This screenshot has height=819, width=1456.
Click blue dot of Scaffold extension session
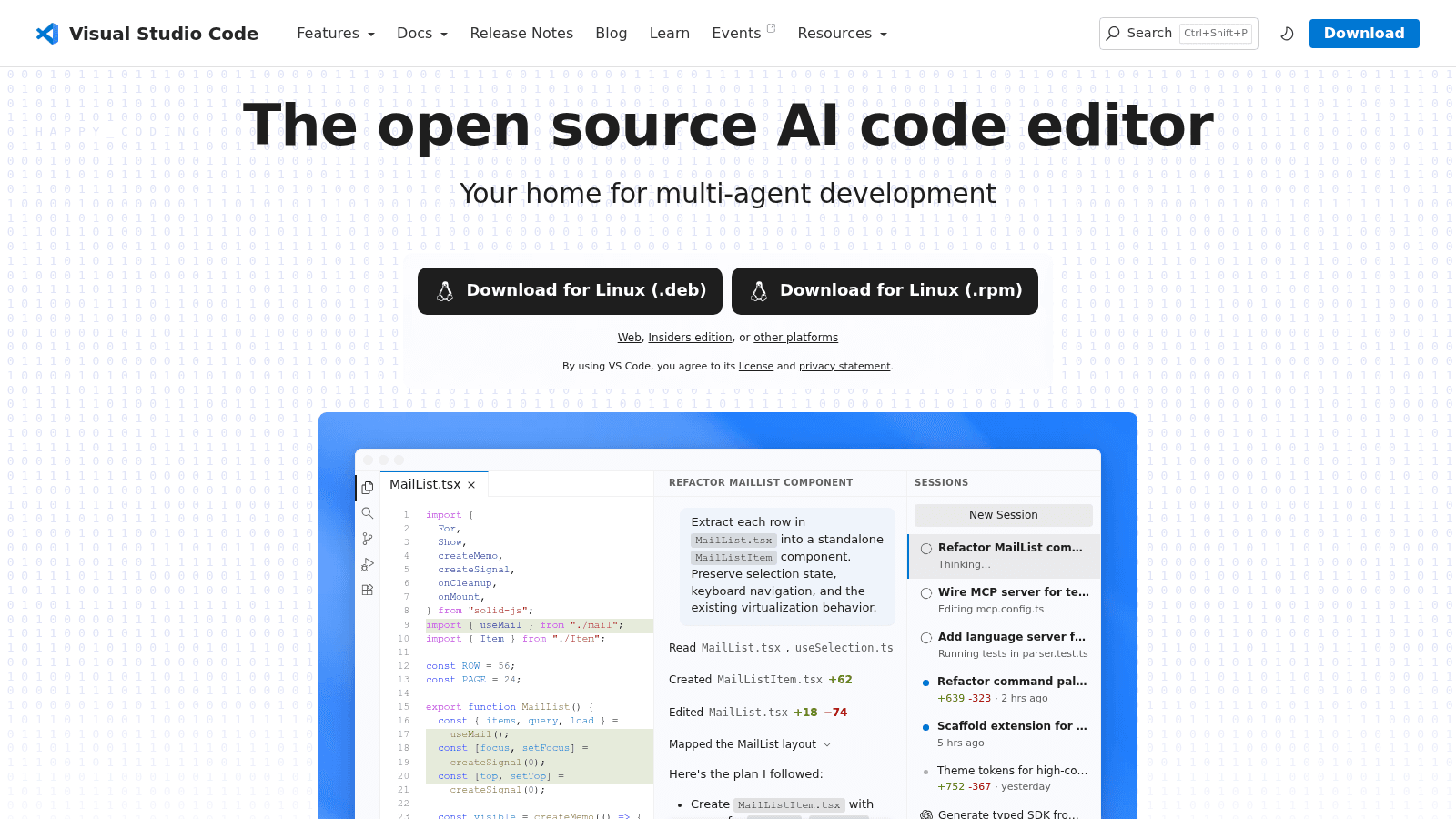(926, 727)
